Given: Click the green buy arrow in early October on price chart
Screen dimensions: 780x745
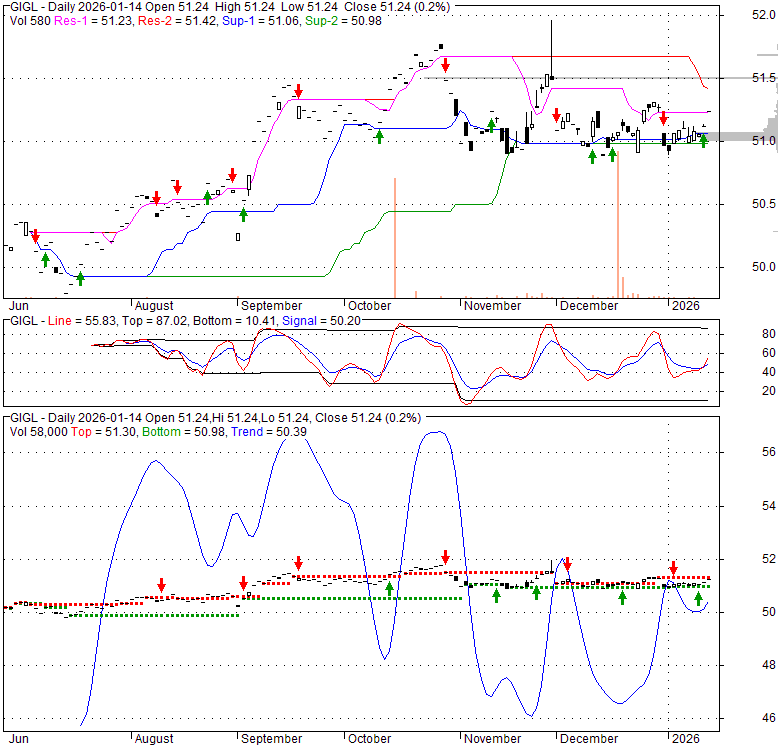Looking at the screenshot, I should click(x=379, y=135).
